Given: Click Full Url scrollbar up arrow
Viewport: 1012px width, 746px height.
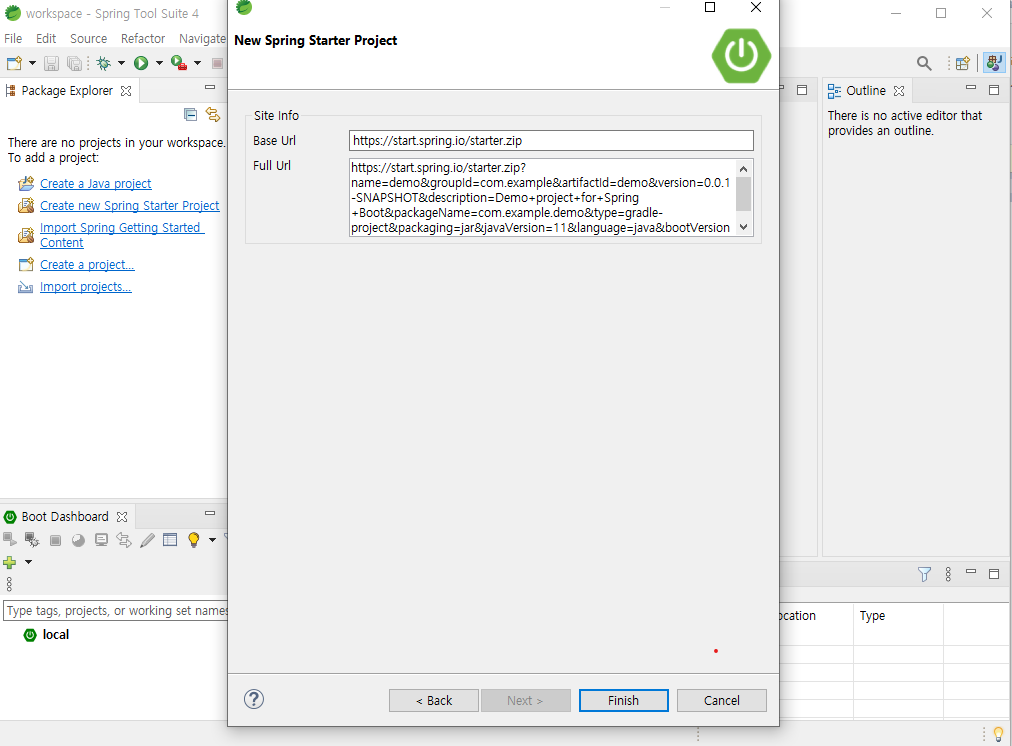Looking at the screenshot, I should coord(744,168).
